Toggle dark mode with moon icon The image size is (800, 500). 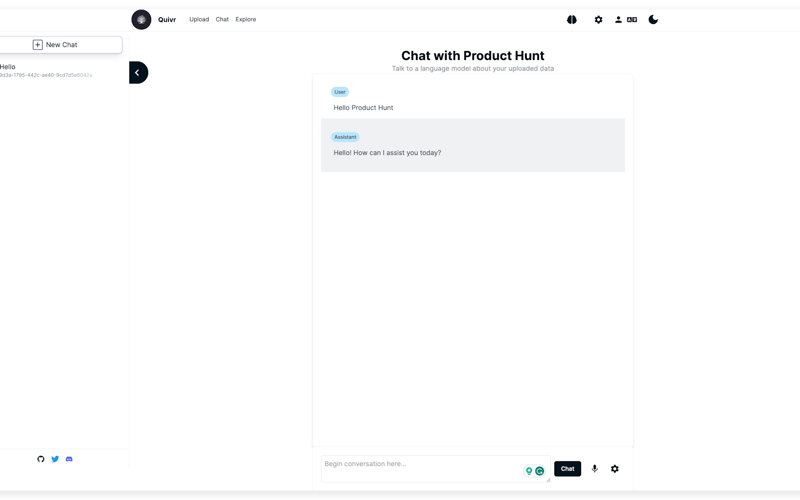click(x=653, y=20)
